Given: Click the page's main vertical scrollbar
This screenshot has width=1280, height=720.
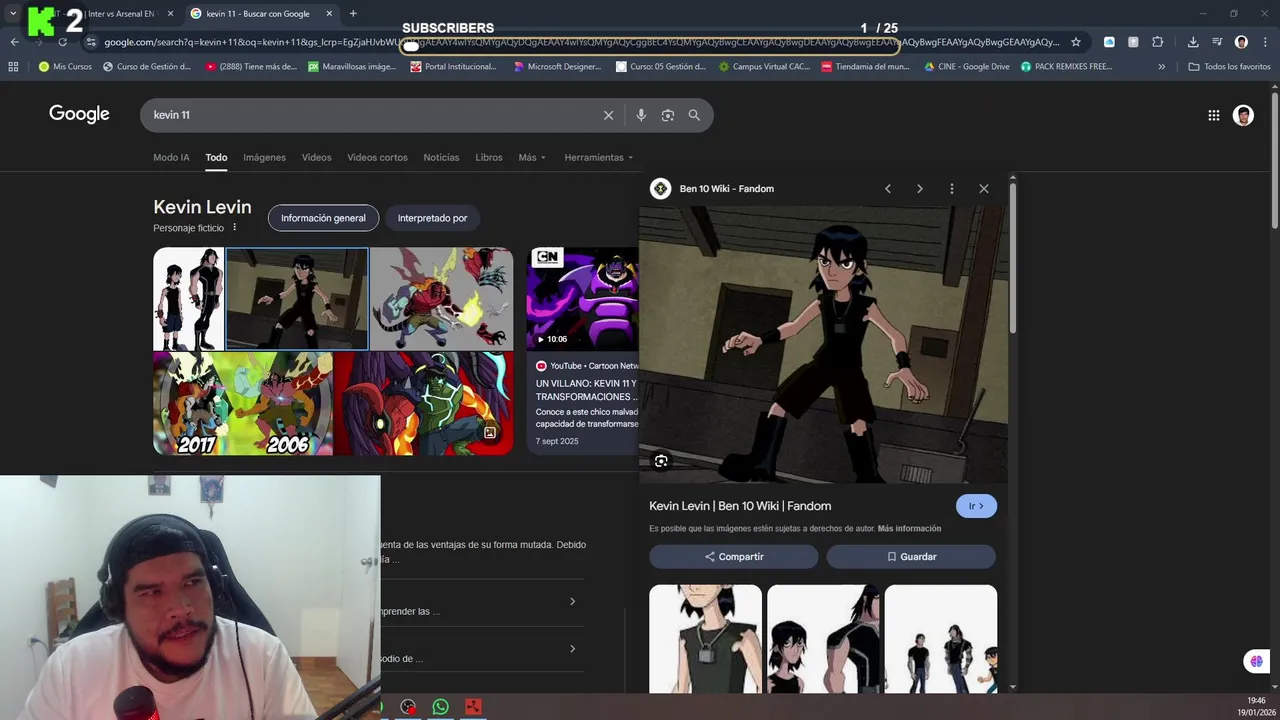Looking at the screenshot, I should 1274,160.
